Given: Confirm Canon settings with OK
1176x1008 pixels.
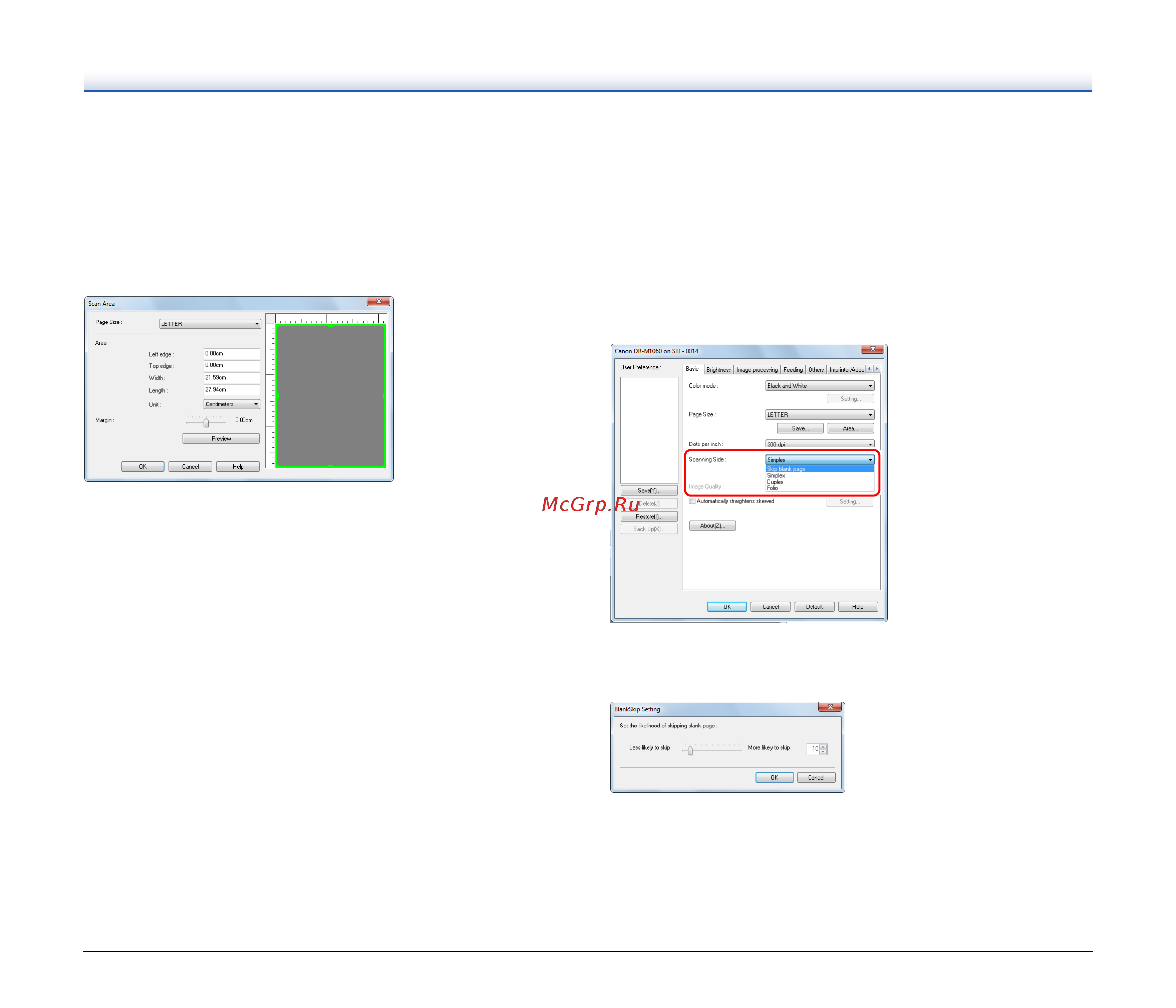Looking at the screenshot, I should click(x=727, y=607).
